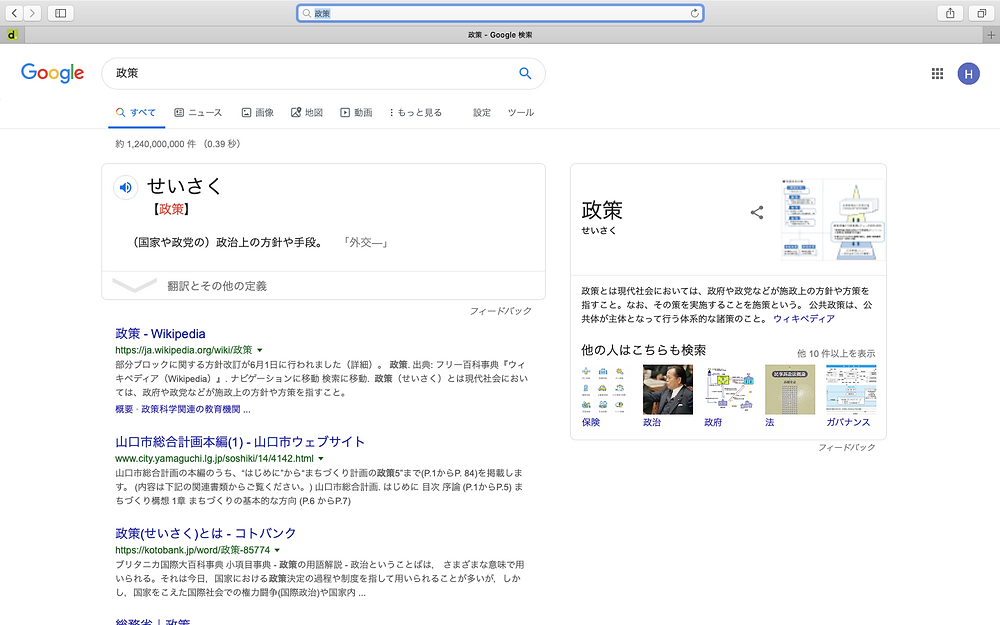Go back with Safari's back arrow

click(14, 13)
